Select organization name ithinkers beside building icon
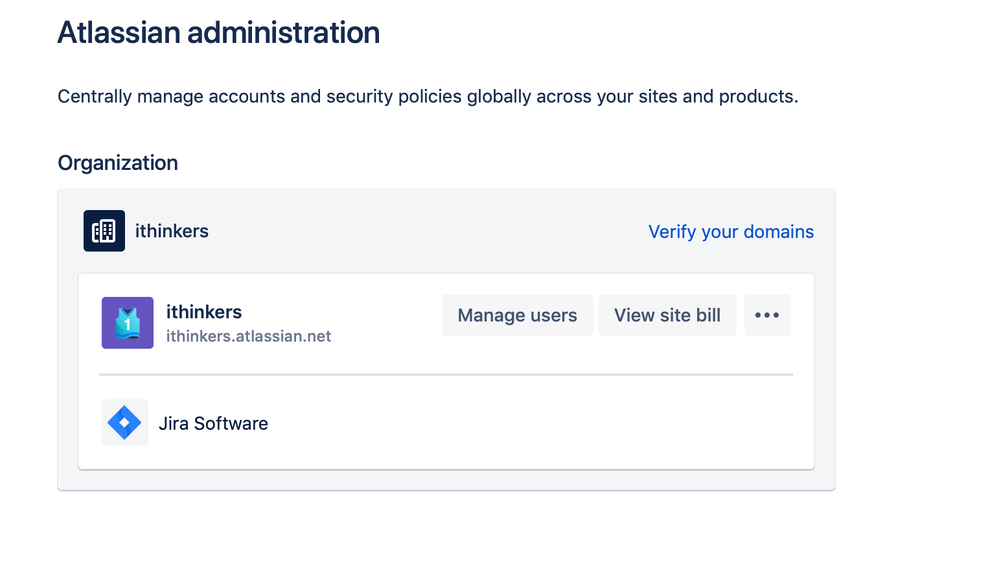Viewport: 999px width, 564px height. point(172,232)
